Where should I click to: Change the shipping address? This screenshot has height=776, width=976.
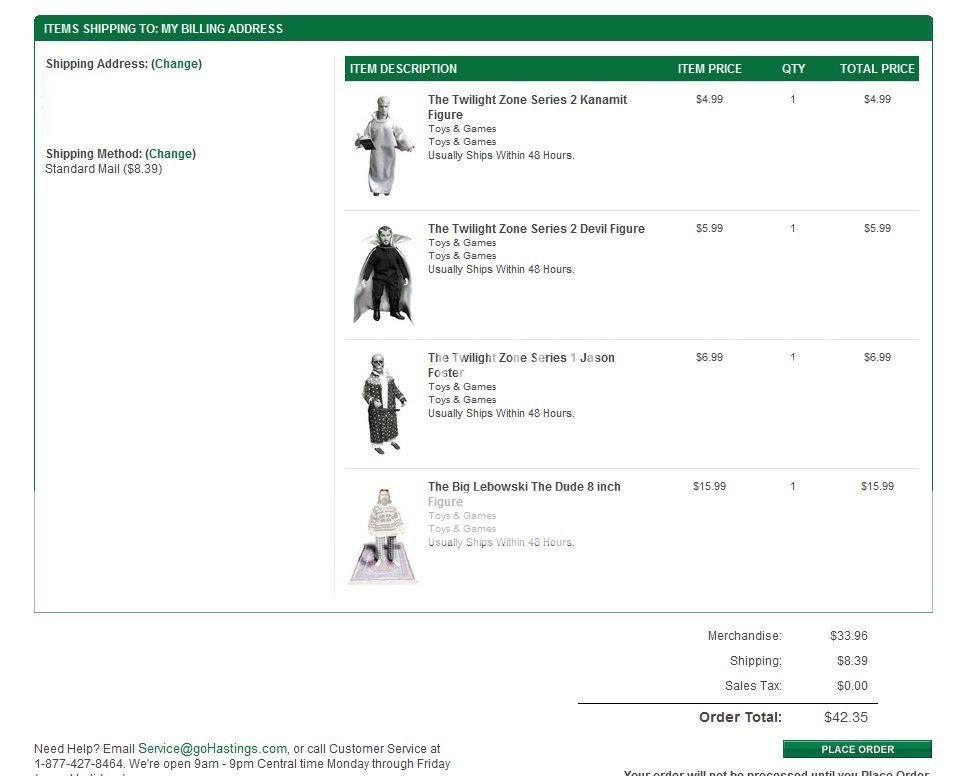click(x=177, y=64)
